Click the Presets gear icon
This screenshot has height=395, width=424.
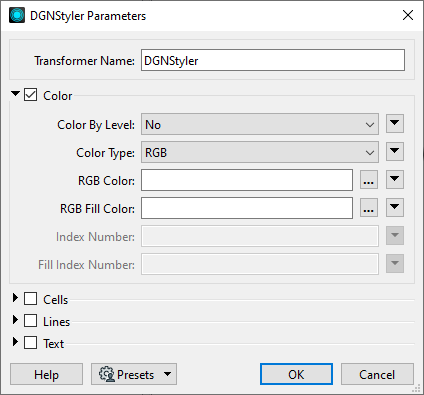tap(107, 374)
